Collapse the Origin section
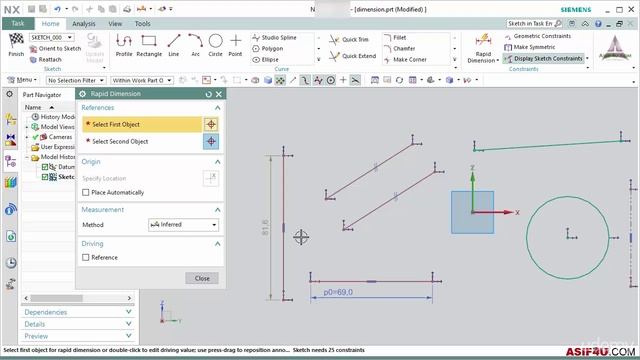640x360 pixels. tap(218, 162)
